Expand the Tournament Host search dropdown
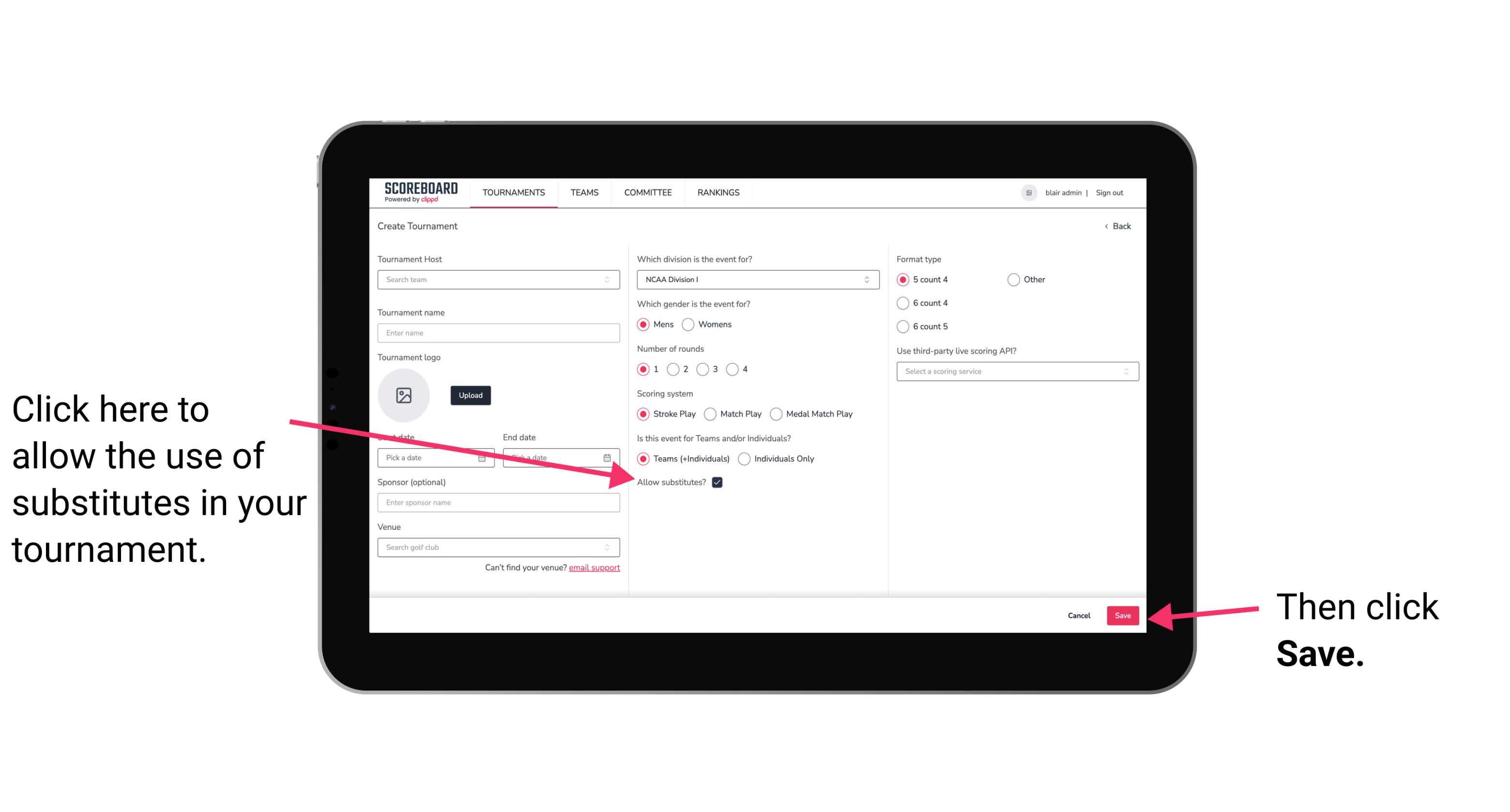 tap(609, 280)
